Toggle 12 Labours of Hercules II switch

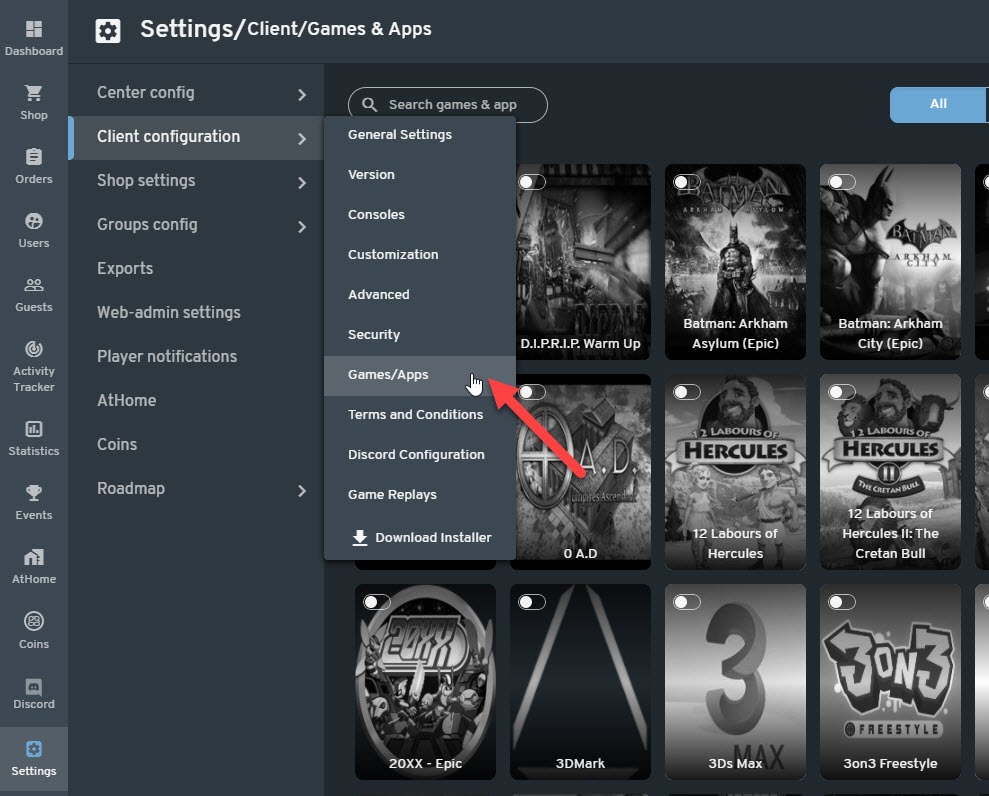click(x=841, y=392)
